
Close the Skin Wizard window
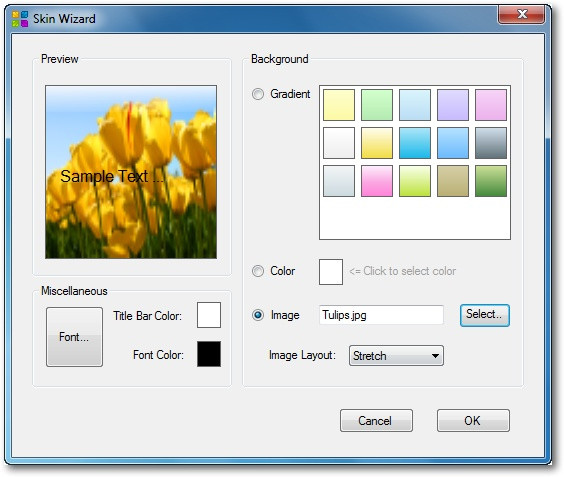522,14
